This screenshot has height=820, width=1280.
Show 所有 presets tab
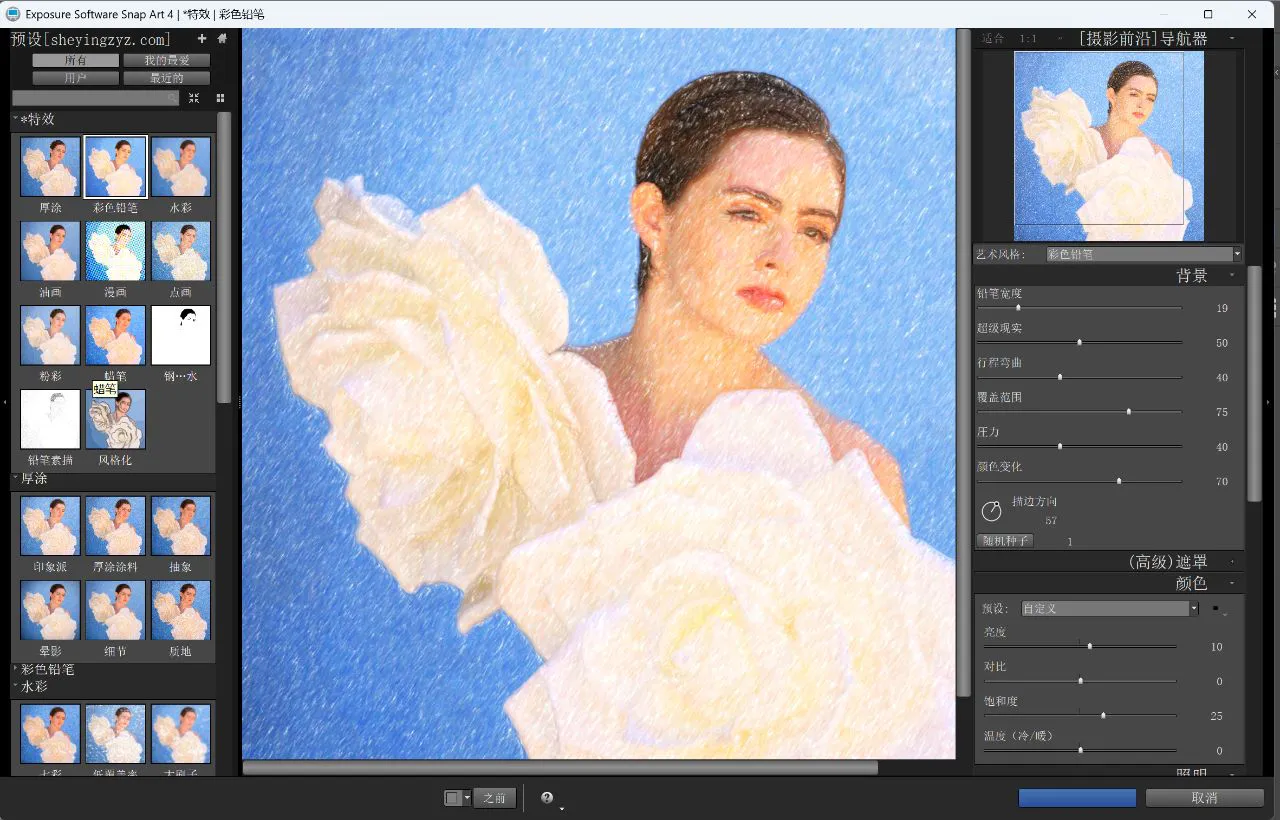tap(76, 61)
